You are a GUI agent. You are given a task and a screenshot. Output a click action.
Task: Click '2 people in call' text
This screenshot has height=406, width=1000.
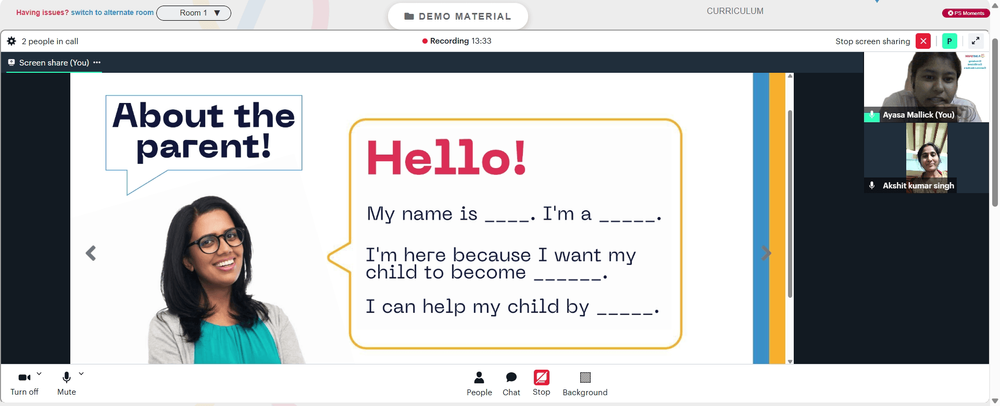pos(50,41)
